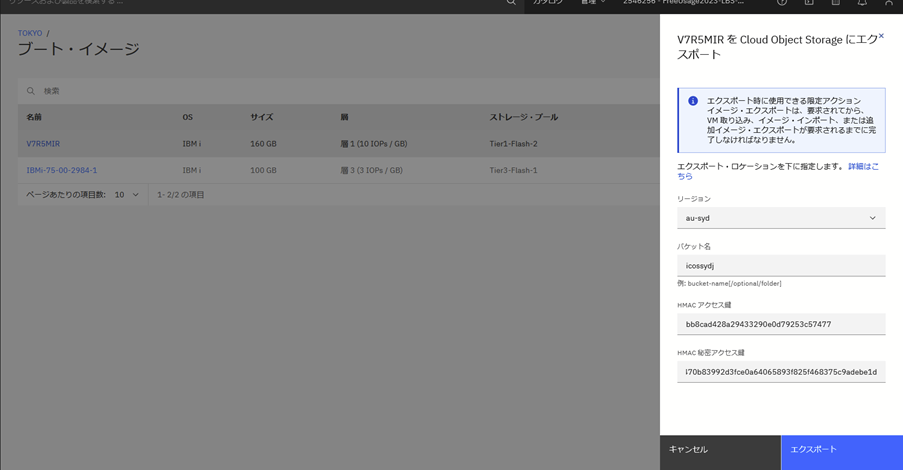The height and width of the screenshot is (470, 903).
Task: Click the blue info icon in the notice
Action: point(693,101)
